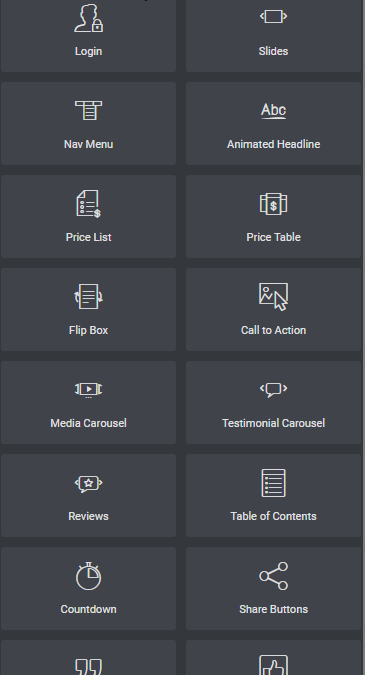Click the Flip Box text label
Image resolution: width=365 pixels, height=675 pixels.
88,330
